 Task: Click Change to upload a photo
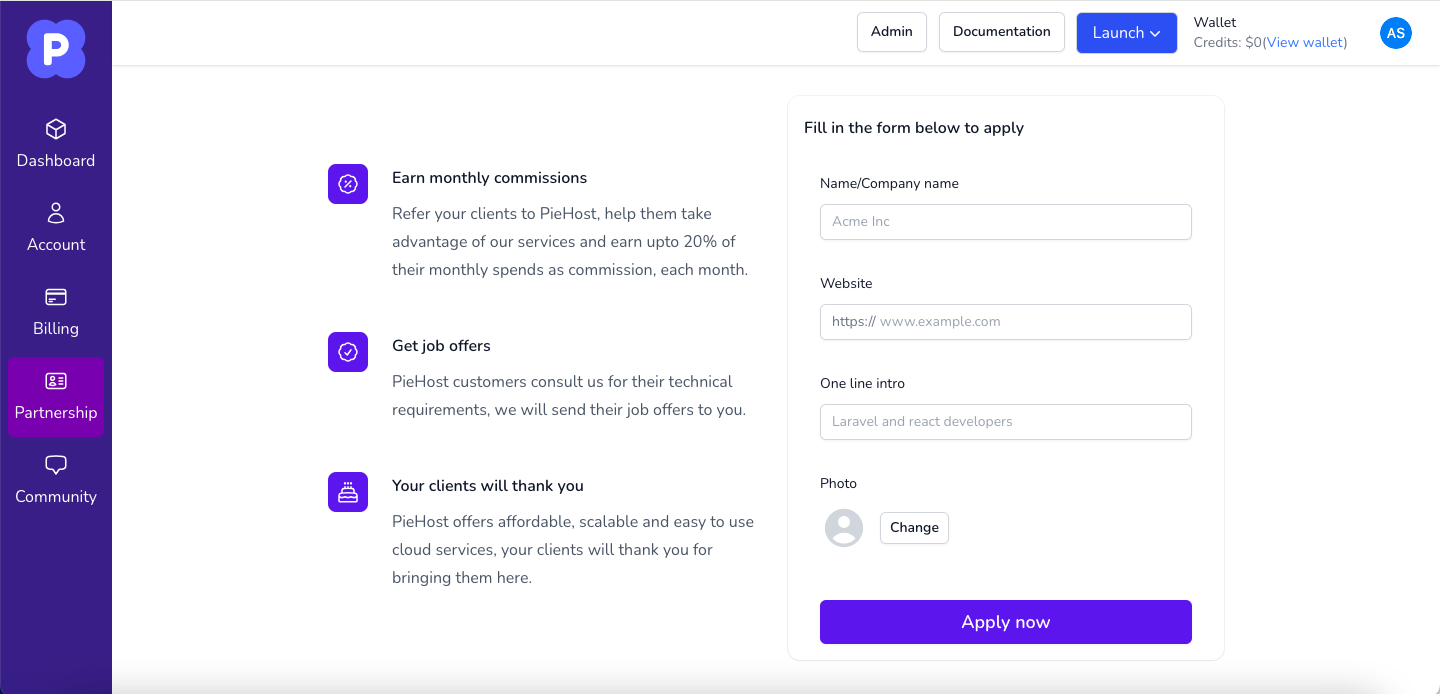tap(913, 527)
